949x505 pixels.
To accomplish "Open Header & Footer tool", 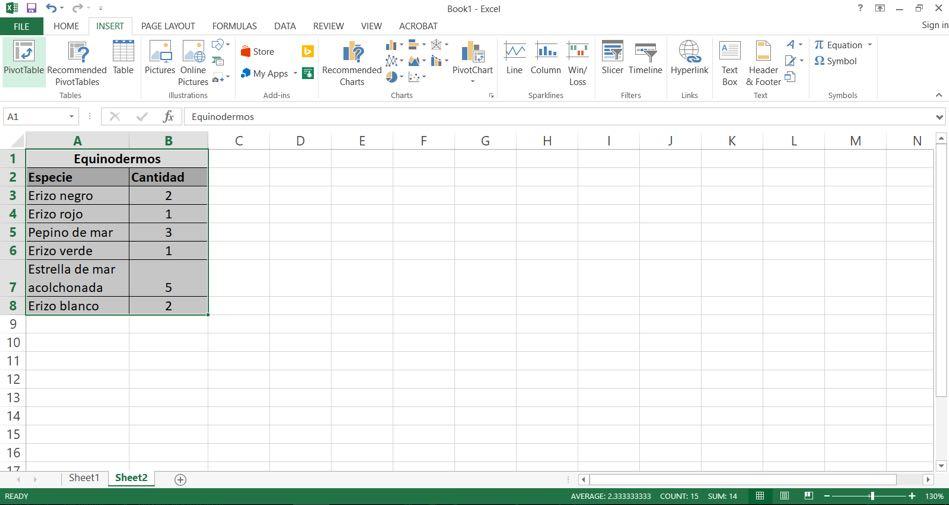I will (x=763, y=63).
